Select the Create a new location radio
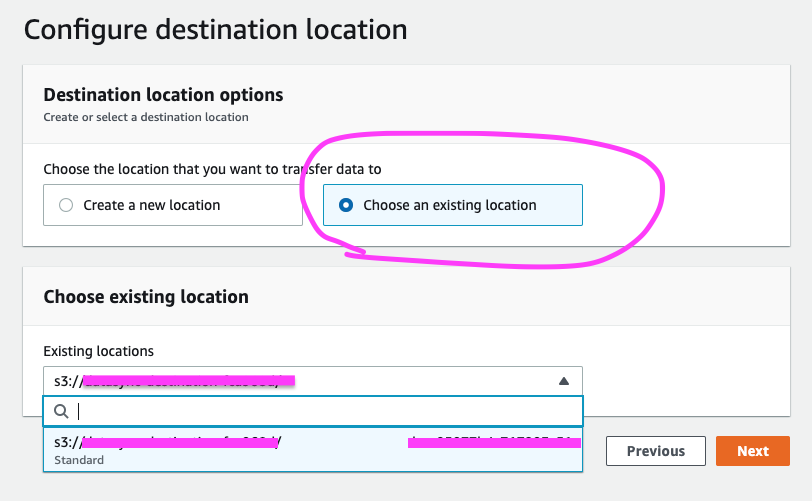This screenshot has height=501, width=812. point(66,205)
